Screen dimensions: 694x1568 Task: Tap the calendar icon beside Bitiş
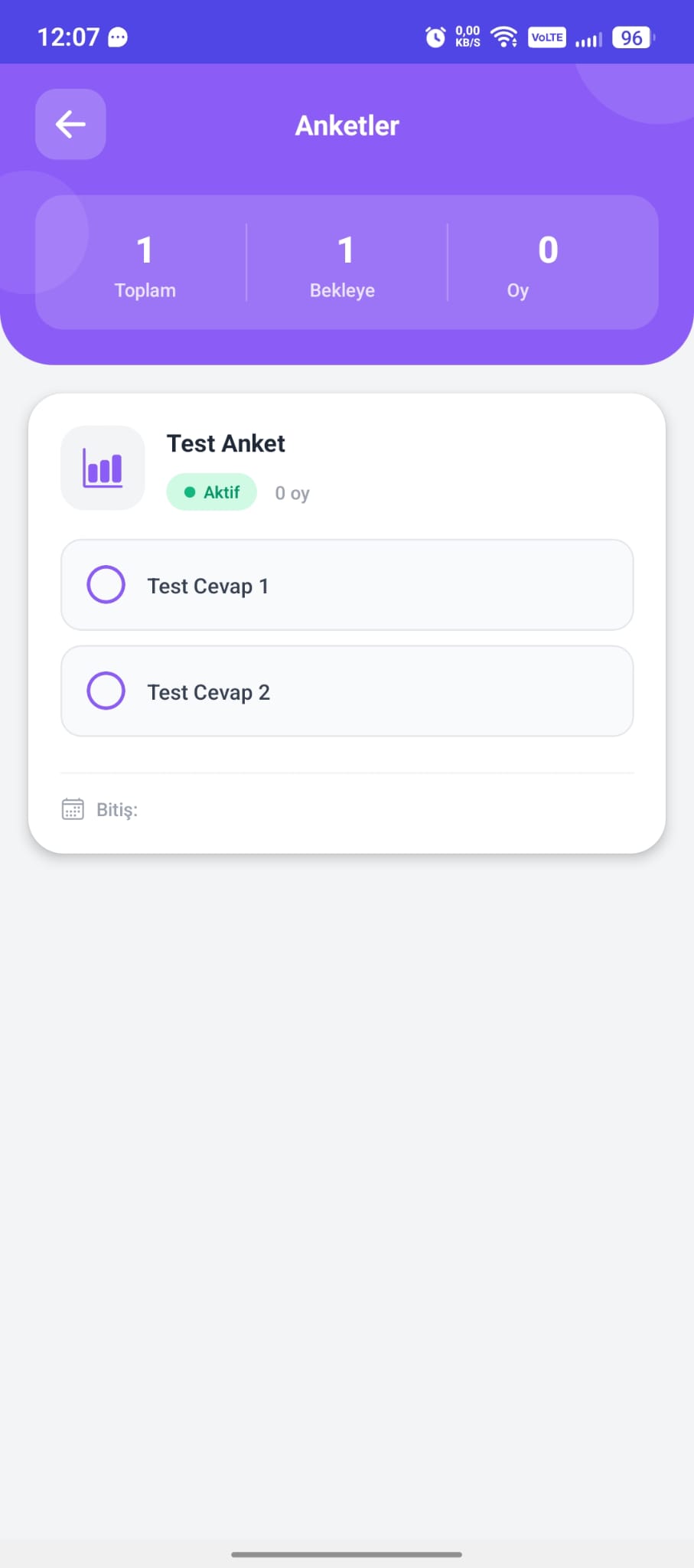[73, 809]
